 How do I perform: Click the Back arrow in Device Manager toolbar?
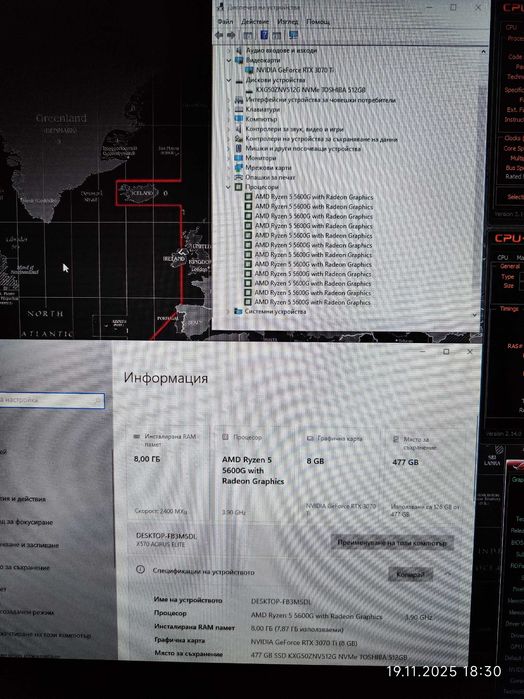coord(219,35)
